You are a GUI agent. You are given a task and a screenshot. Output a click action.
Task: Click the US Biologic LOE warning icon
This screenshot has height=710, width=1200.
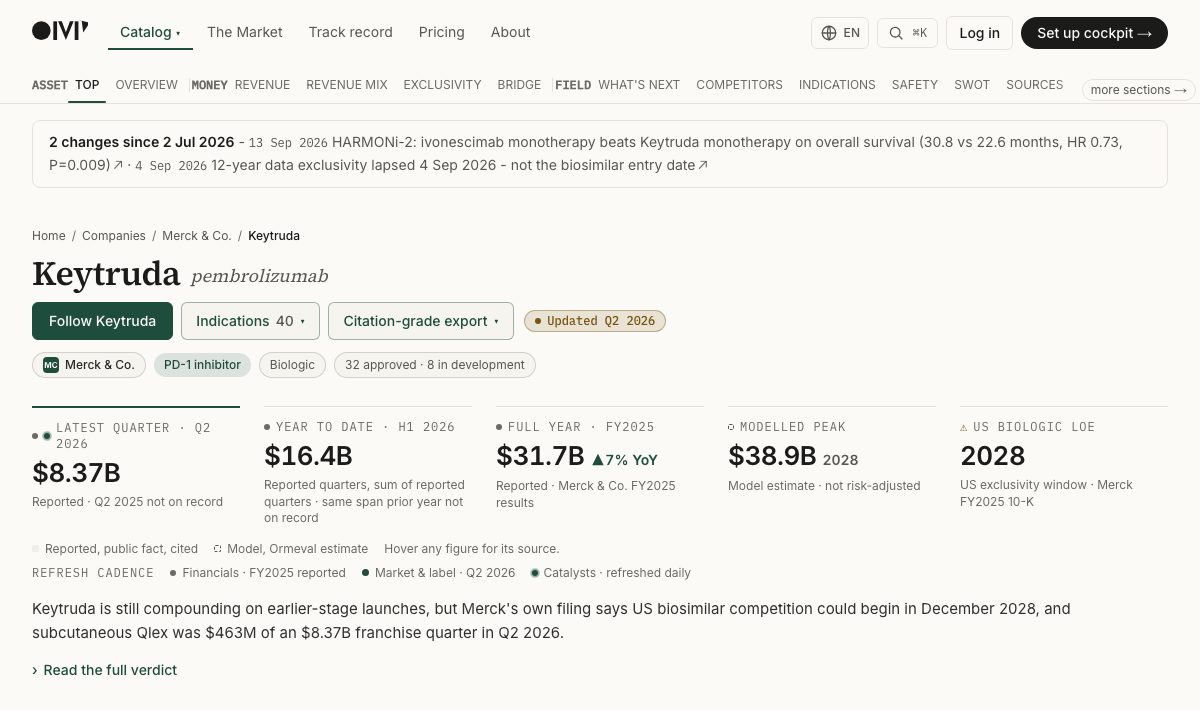pyautogui.click(x=964, y=427)
